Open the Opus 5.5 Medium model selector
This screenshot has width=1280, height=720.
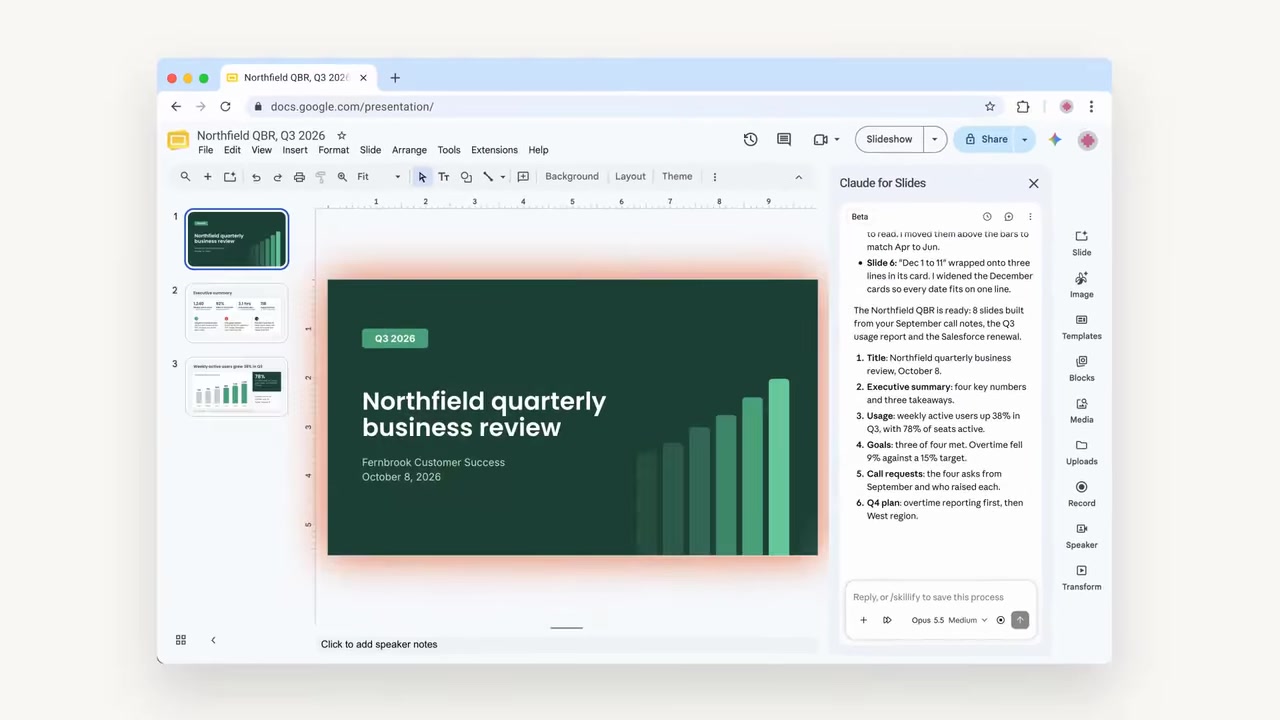click(949, 620)
